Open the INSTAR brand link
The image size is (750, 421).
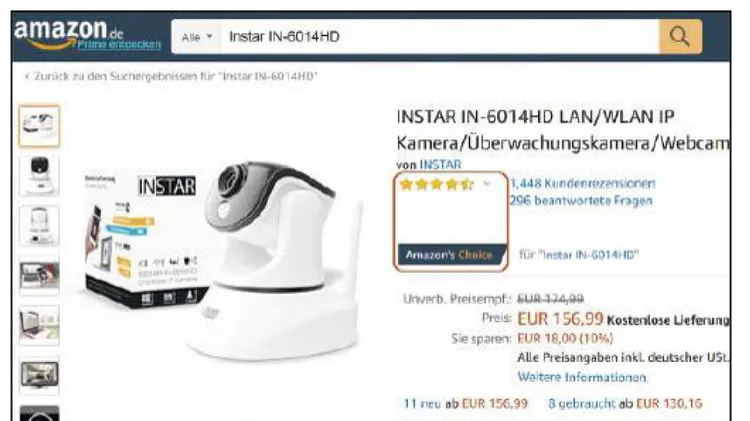[440, 165]
